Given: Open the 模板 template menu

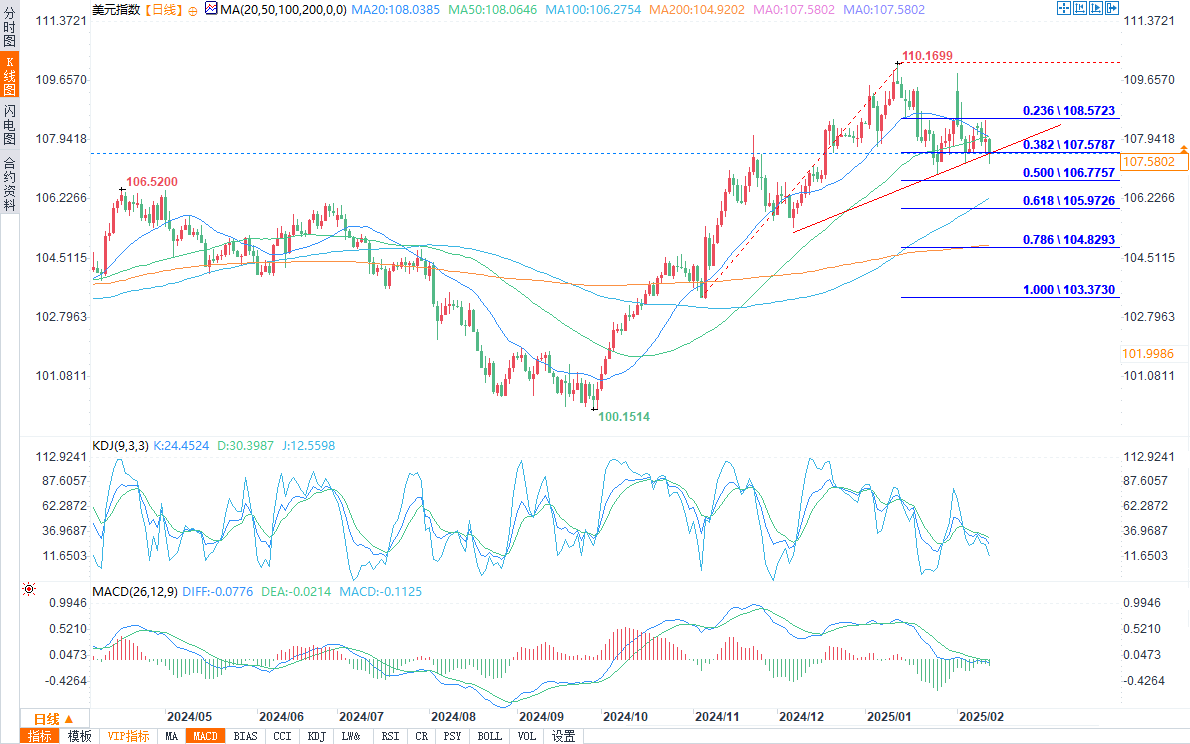Looking at the screenshot, I should coord(79,736).
